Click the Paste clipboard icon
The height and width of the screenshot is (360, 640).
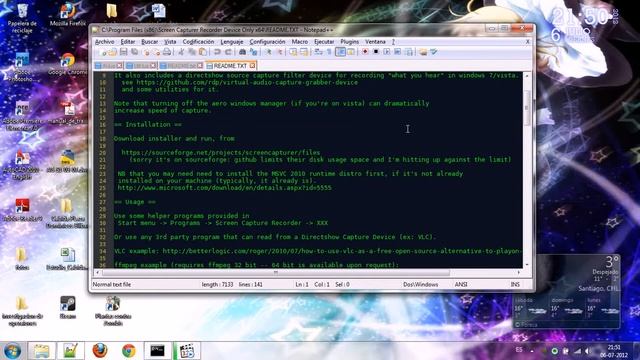point(202,52)
